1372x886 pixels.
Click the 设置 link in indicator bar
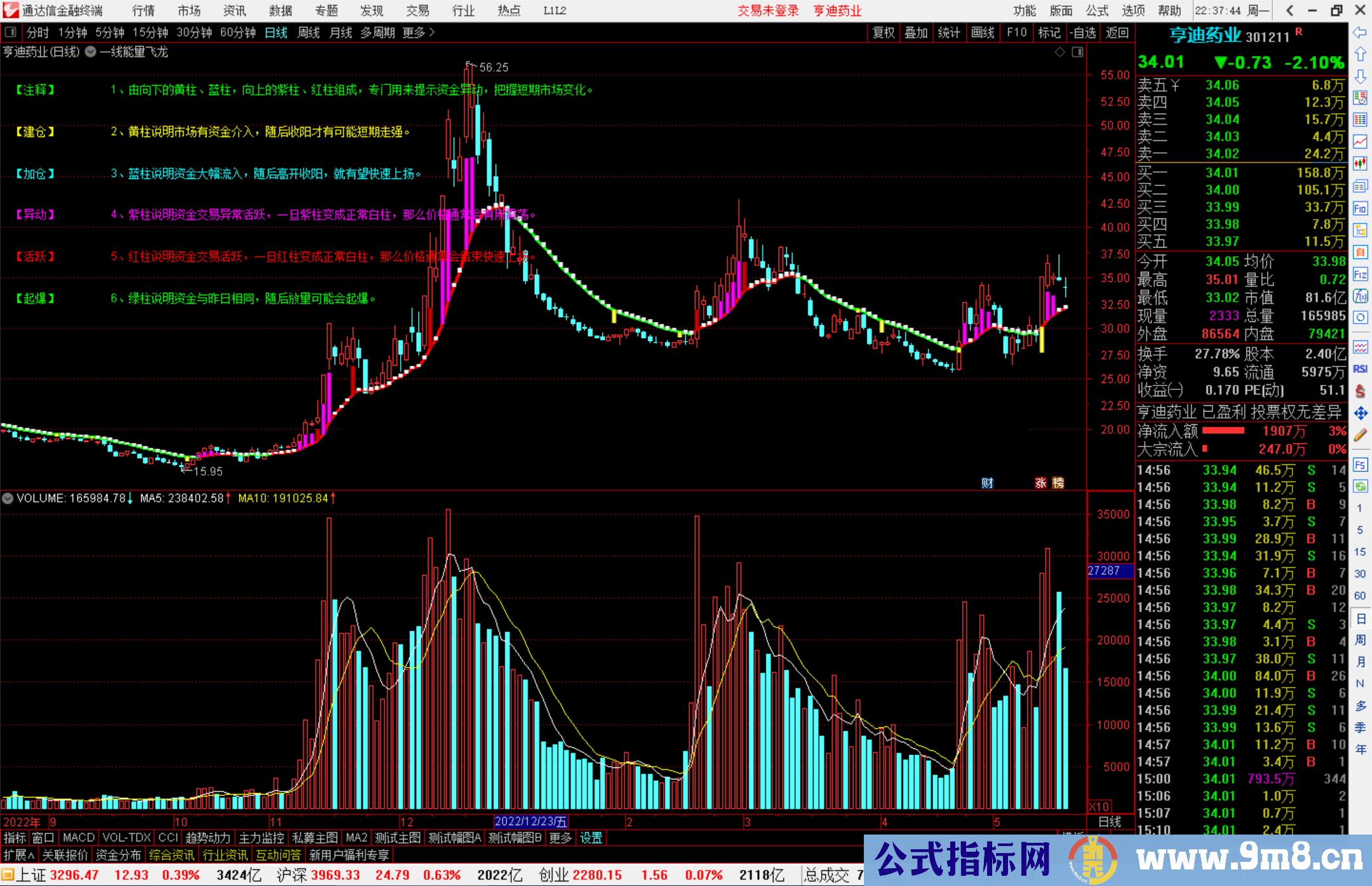pyautogui.click(x=591, y=838)
